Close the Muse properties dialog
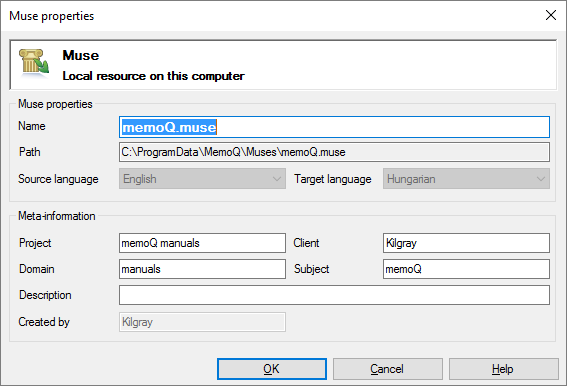 551,15
